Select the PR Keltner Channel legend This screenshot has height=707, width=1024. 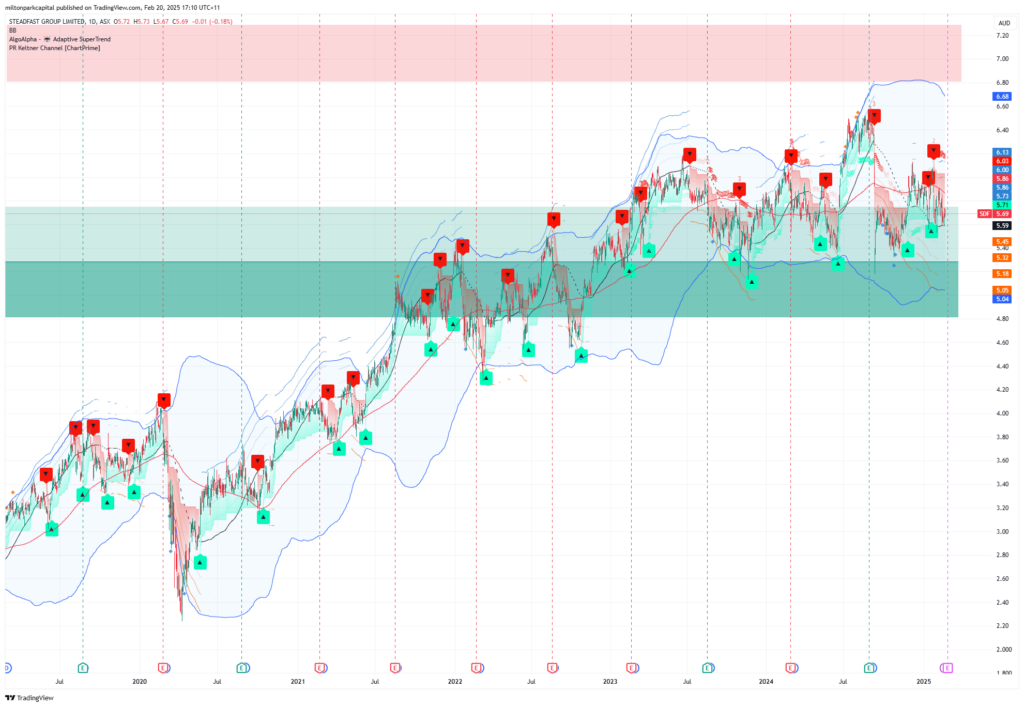(x=54, y=48)
